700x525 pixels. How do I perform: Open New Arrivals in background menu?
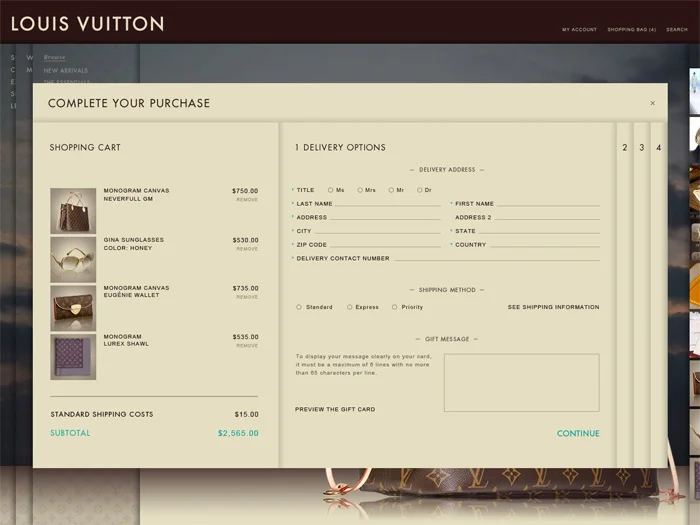pyautogui.click(x=66, y=71)
